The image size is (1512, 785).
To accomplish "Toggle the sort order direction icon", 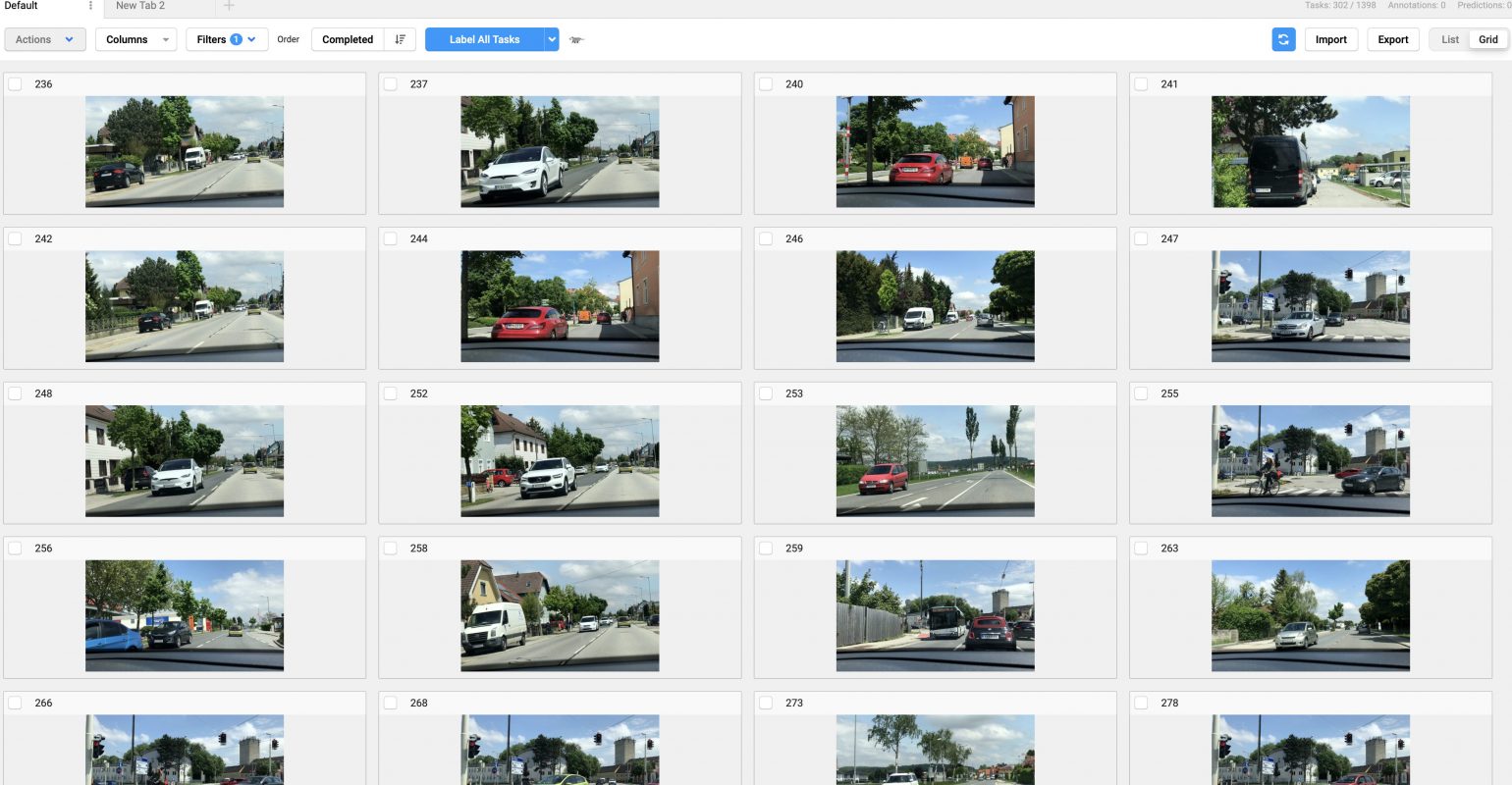I will (400, 39).
